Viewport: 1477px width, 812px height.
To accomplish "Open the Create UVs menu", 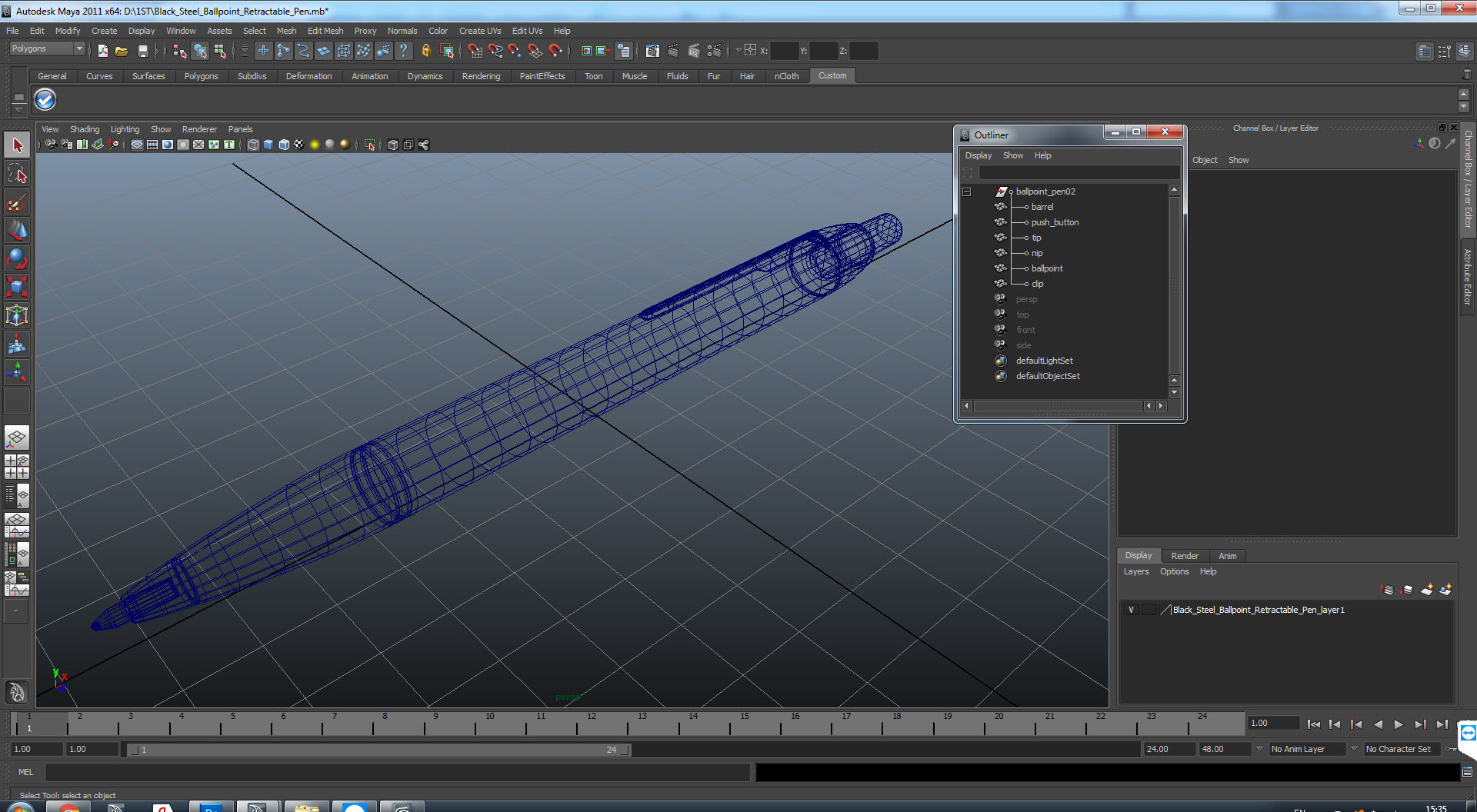I will pos(480,31).
